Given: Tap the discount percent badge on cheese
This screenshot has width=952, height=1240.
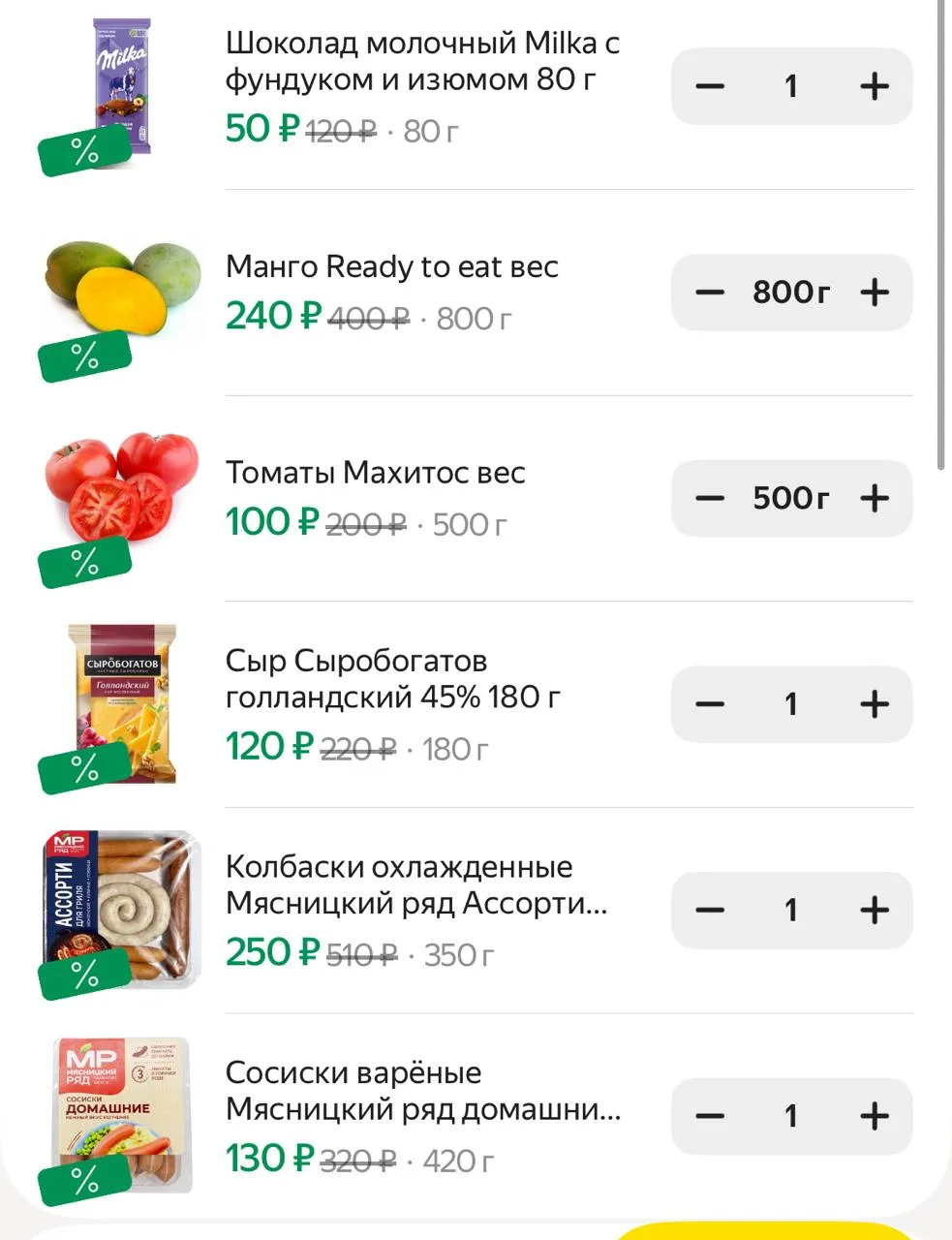Looking at the screenshot, I should (85, 768).
